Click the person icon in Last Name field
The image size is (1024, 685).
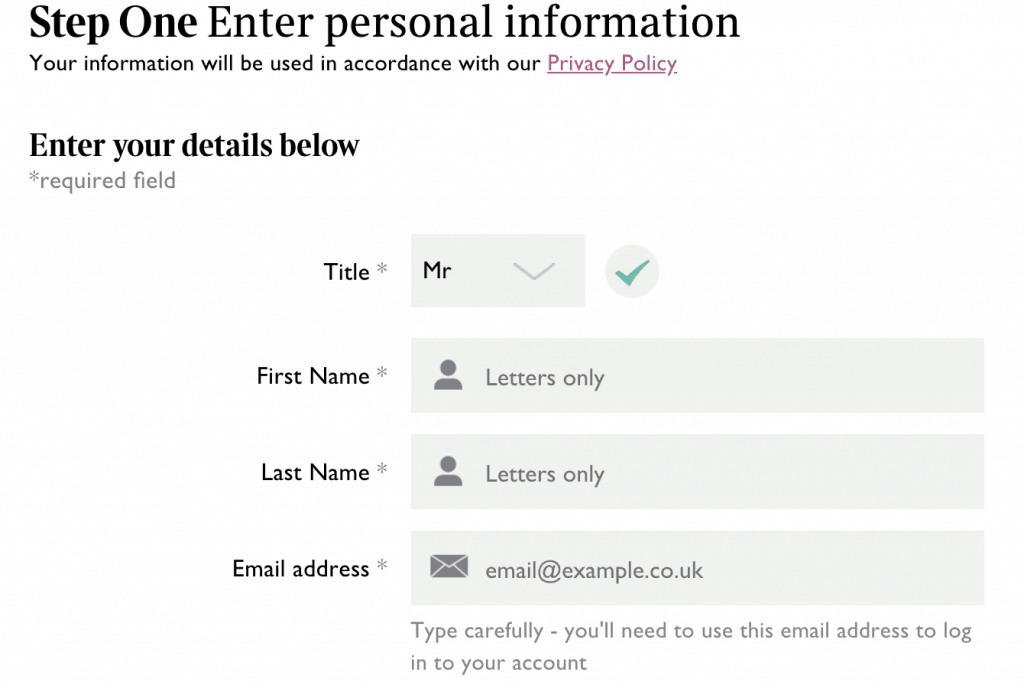coord(448,472)
